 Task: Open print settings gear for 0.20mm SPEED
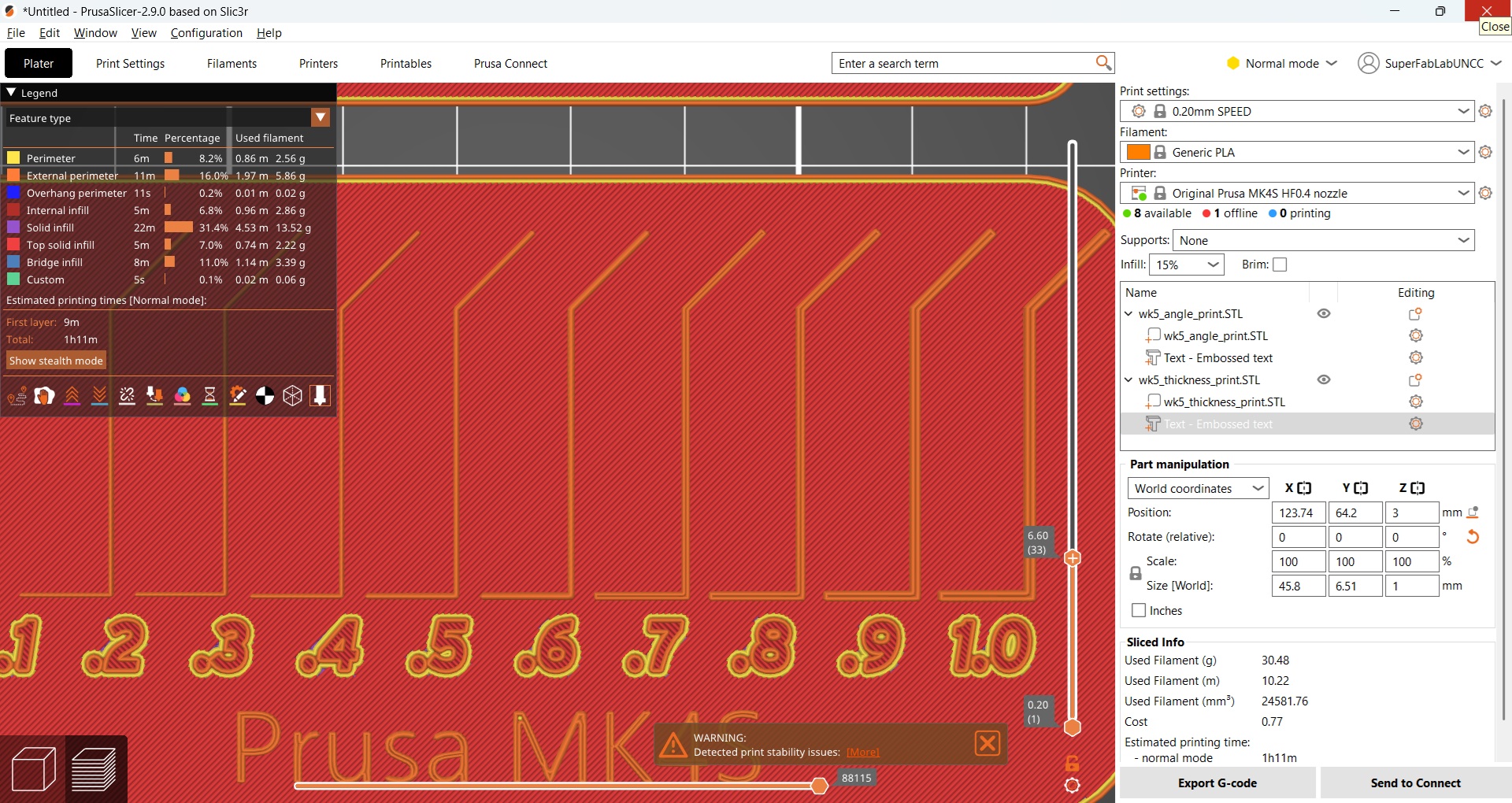click(x=1485, y=111)
